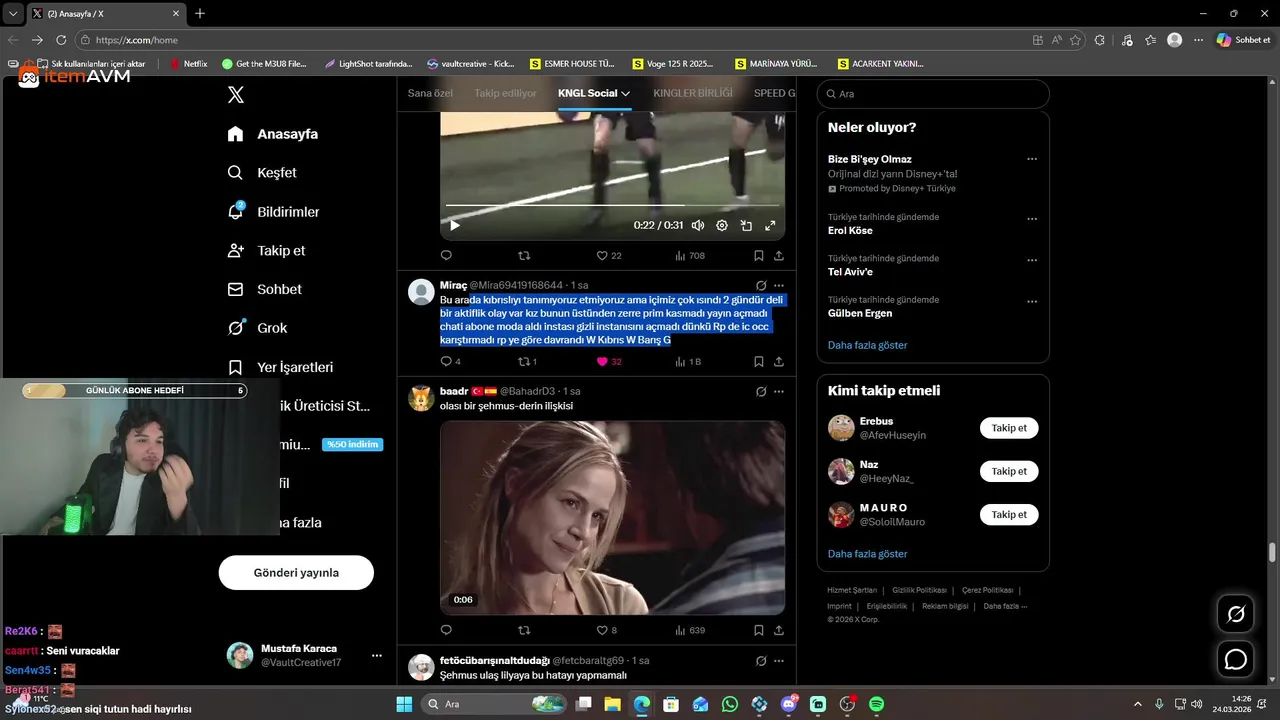Open Grok from sidebar
This screenshot has width=1280, height=720.
point(257,328)
